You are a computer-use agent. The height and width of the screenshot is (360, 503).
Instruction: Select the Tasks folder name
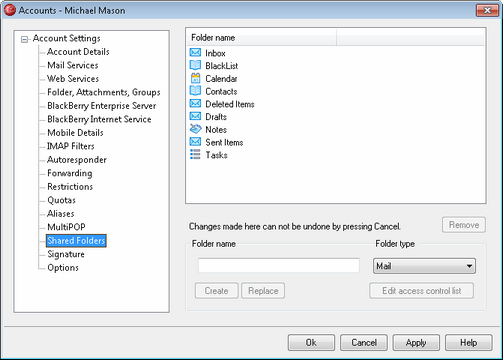coord(216,155)
